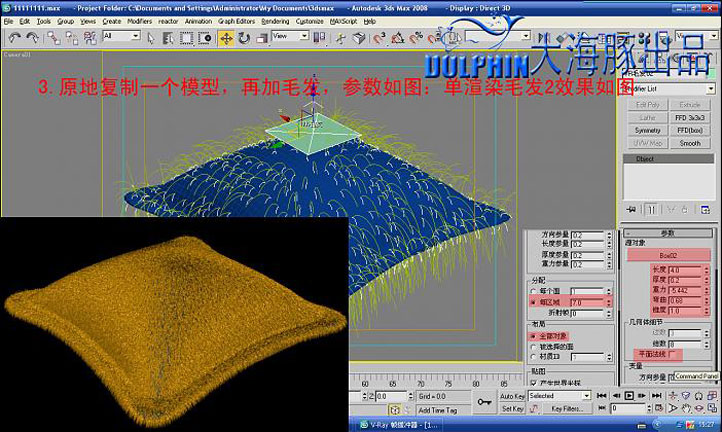Open the File menu
Viewport: 722px width, 432px height.
click(8, 21)
